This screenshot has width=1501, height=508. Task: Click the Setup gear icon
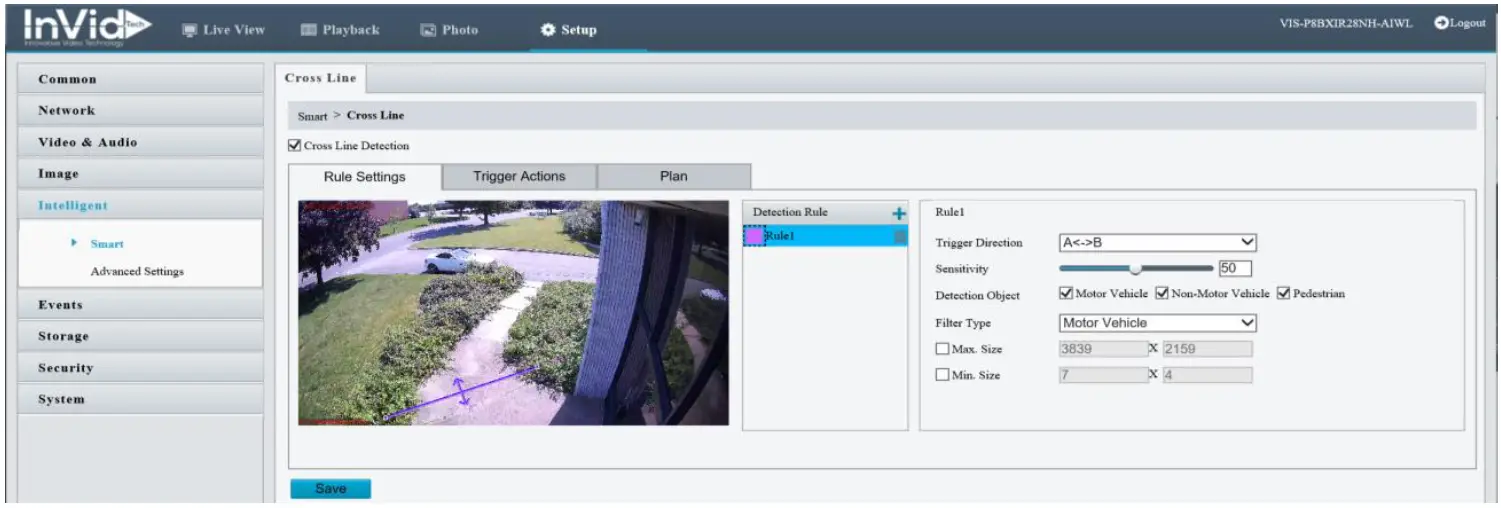tap(548, 30)
